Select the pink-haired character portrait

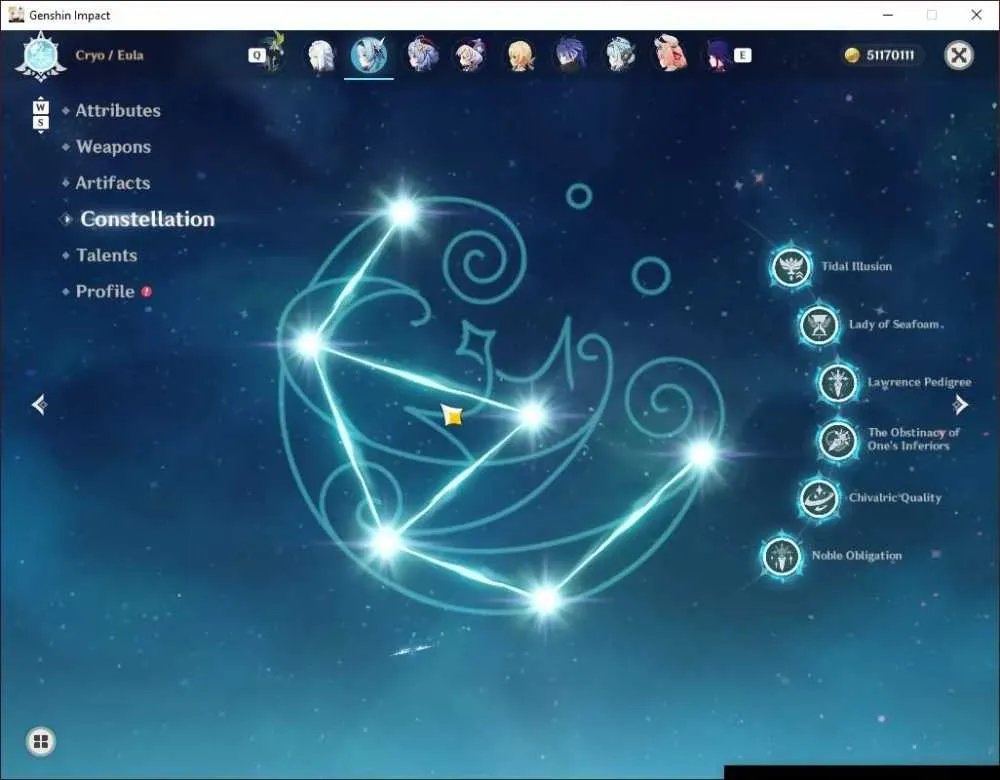[670, 53]
